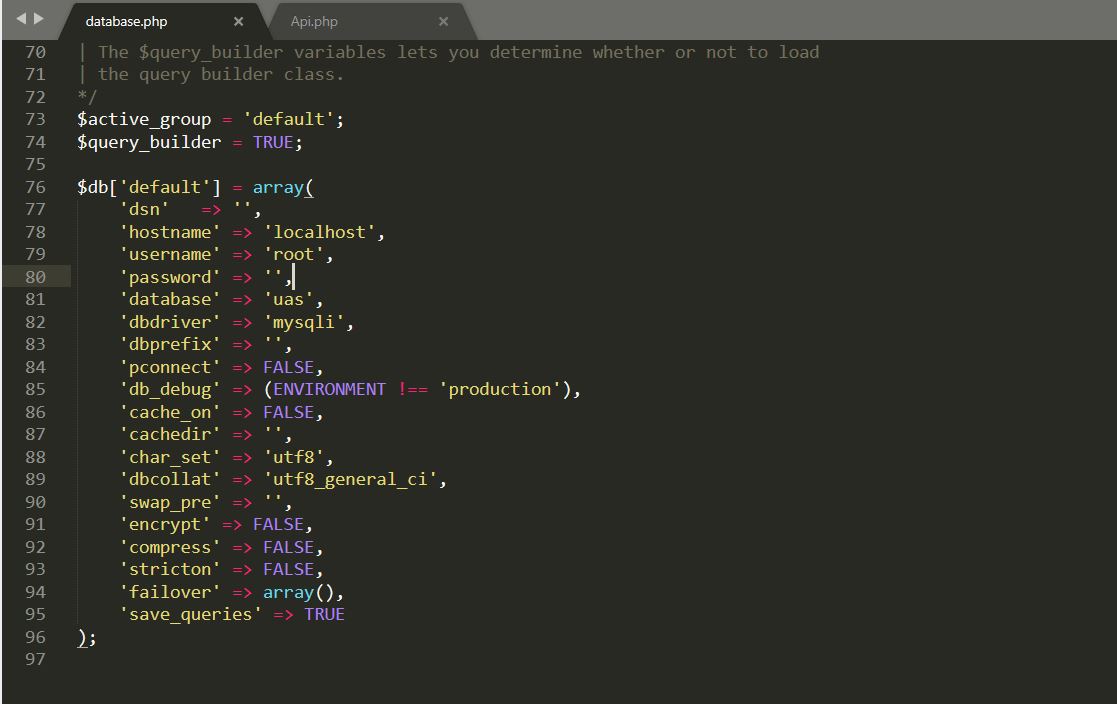Click $db['default'] declaration

tap(149, 187)
